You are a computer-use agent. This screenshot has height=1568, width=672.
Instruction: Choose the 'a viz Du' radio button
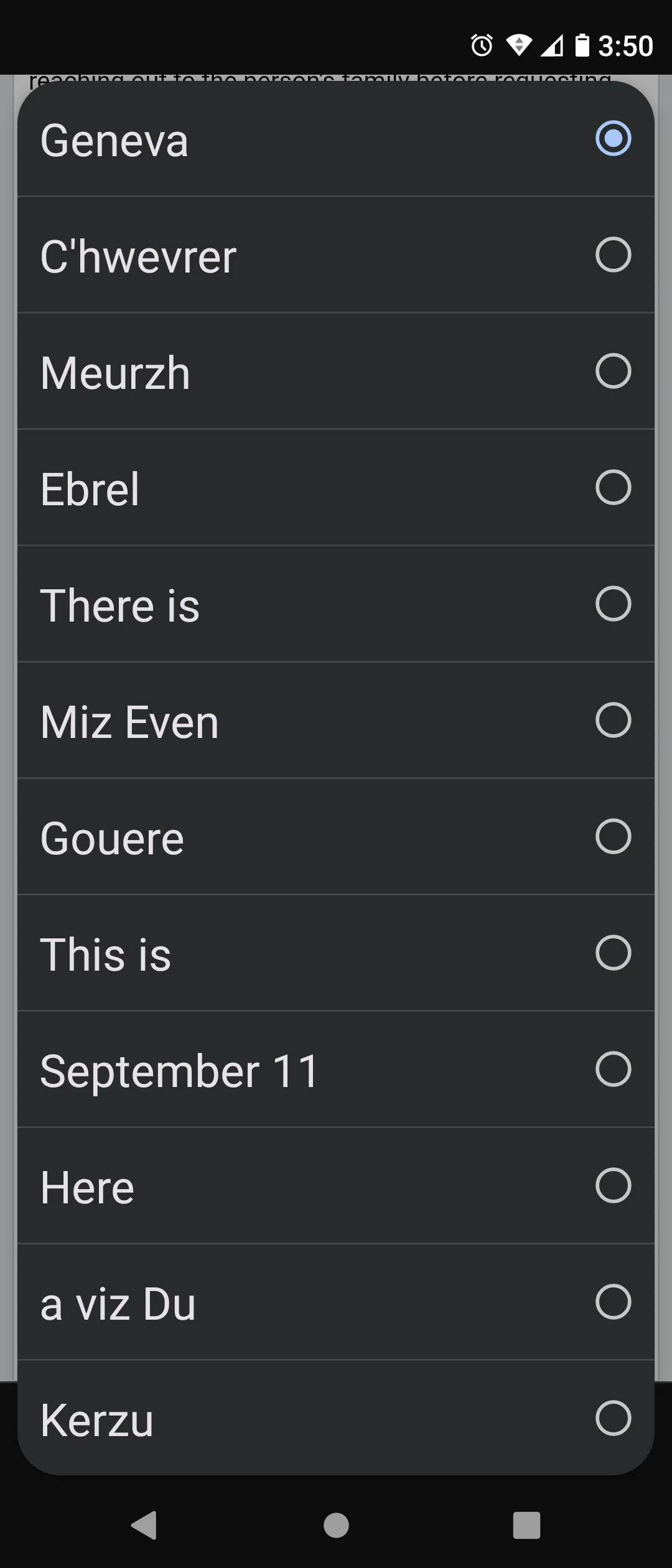pyautogui.click(x=613, y=1302)
